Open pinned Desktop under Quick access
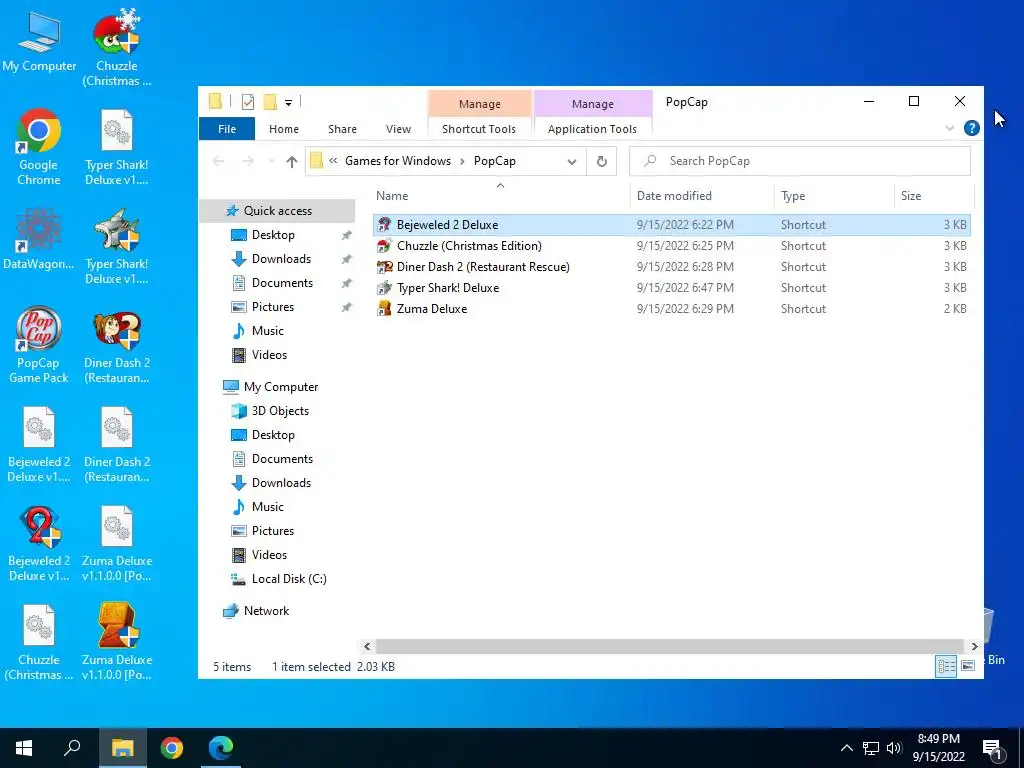The width and height of the screenshot is (1024, 768). pos(273,234)
